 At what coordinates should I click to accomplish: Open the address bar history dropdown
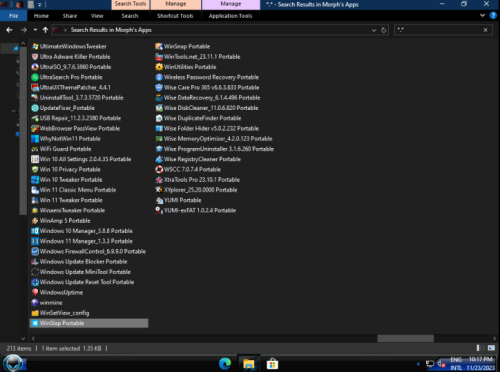(x=374, y=30)
